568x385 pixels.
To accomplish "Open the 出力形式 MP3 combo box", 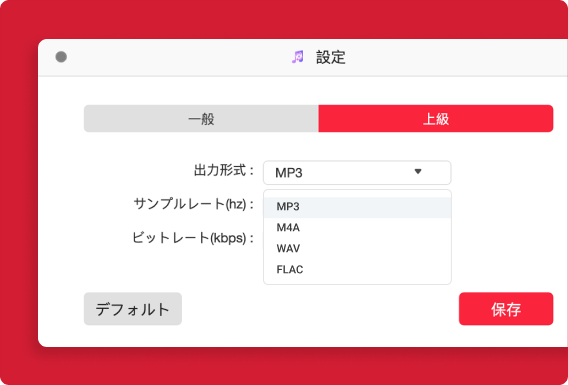I will pyautogui.click(x=357, y=172).
